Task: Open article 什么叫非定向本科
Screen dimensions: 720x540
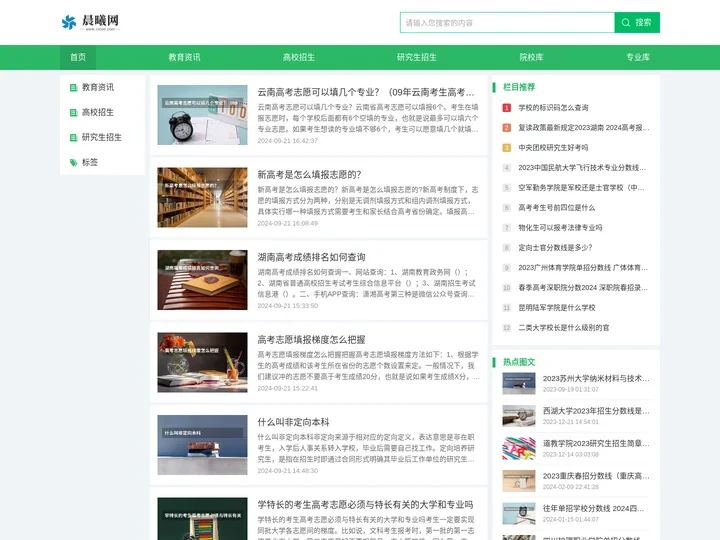Action: coord(293,422)
